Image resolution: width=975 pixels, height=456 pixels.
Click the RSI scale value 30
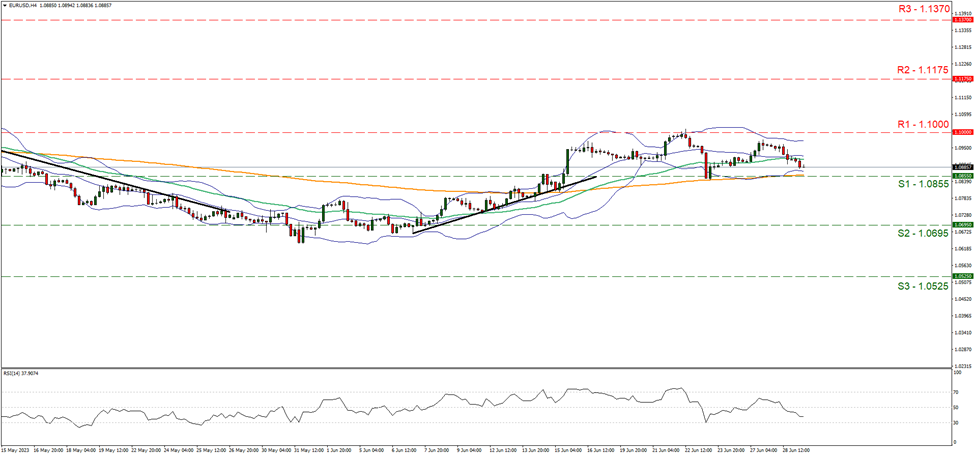pos(956,422)
